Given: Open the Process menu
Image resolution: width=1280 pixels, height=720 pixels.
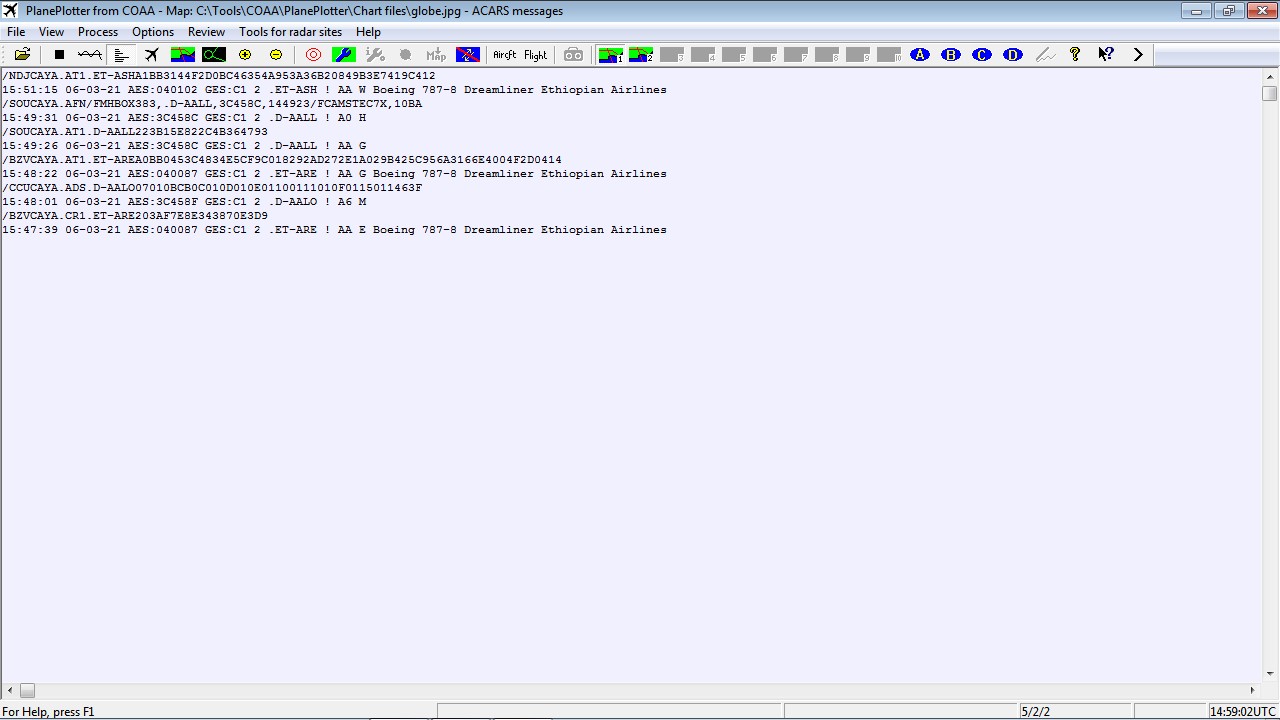Looking at the screenshot, I should coord(97,31).
